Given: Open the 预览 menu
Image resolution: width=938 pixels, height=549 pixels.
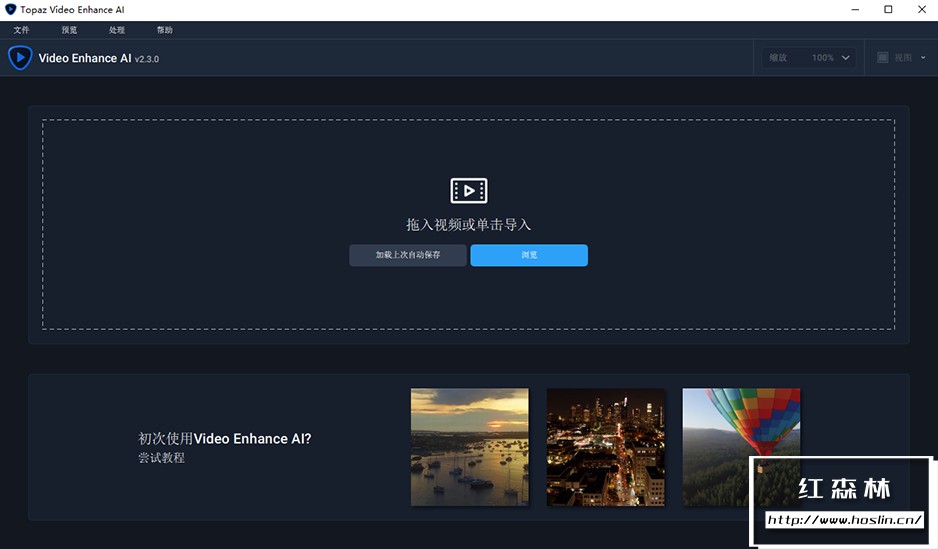Looking at the screenshot, I should [x=69, y=30].
